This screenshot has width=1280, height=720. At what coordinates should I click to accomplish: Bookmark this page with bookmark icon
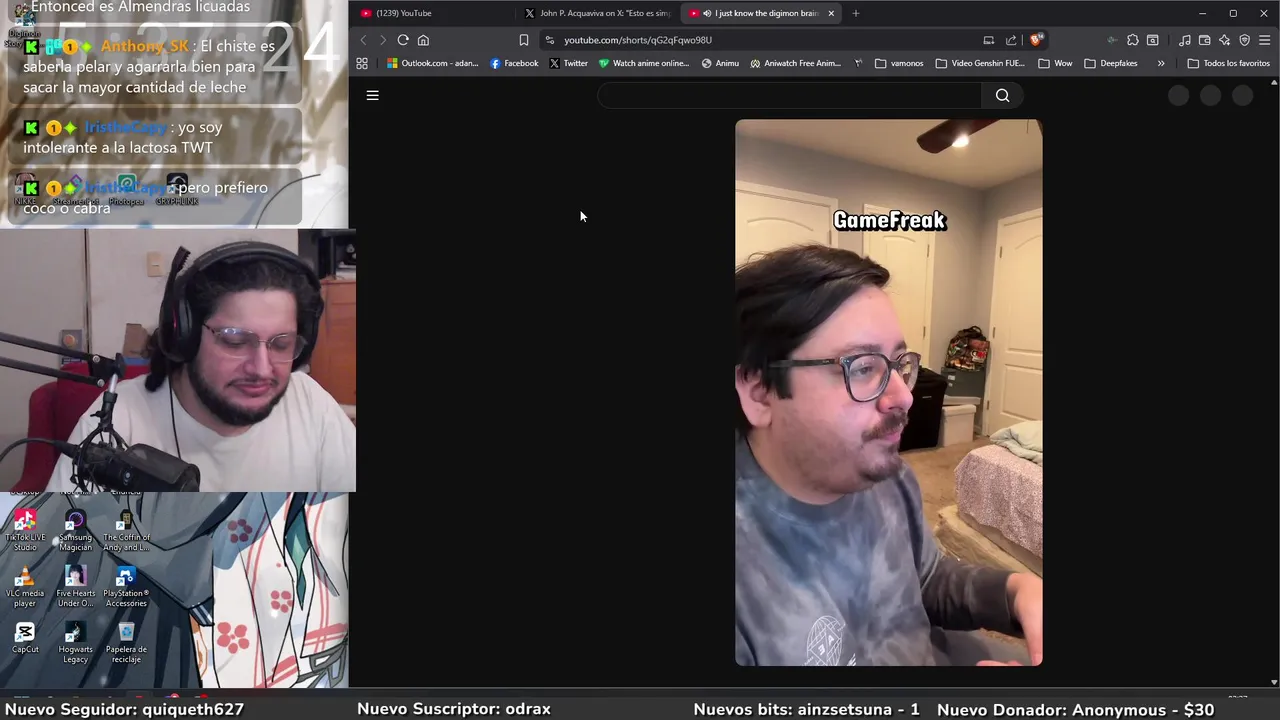point(523,40)
